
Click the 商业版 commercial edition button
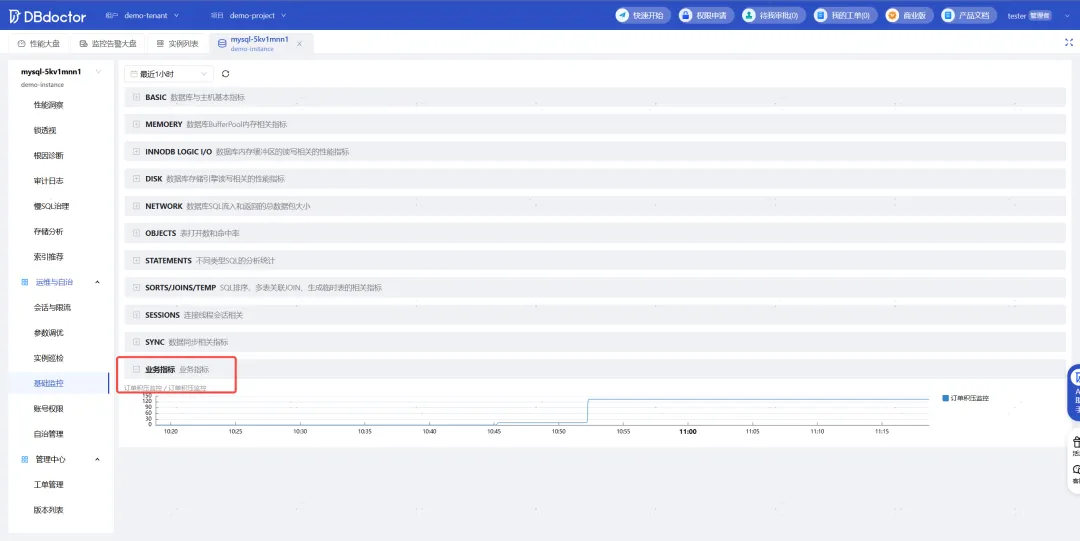tap(909, 15)
